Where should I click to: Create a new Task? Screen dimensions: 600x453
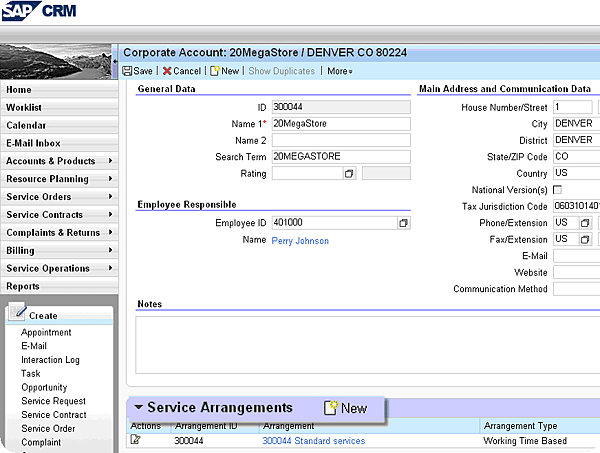point(31,373)
